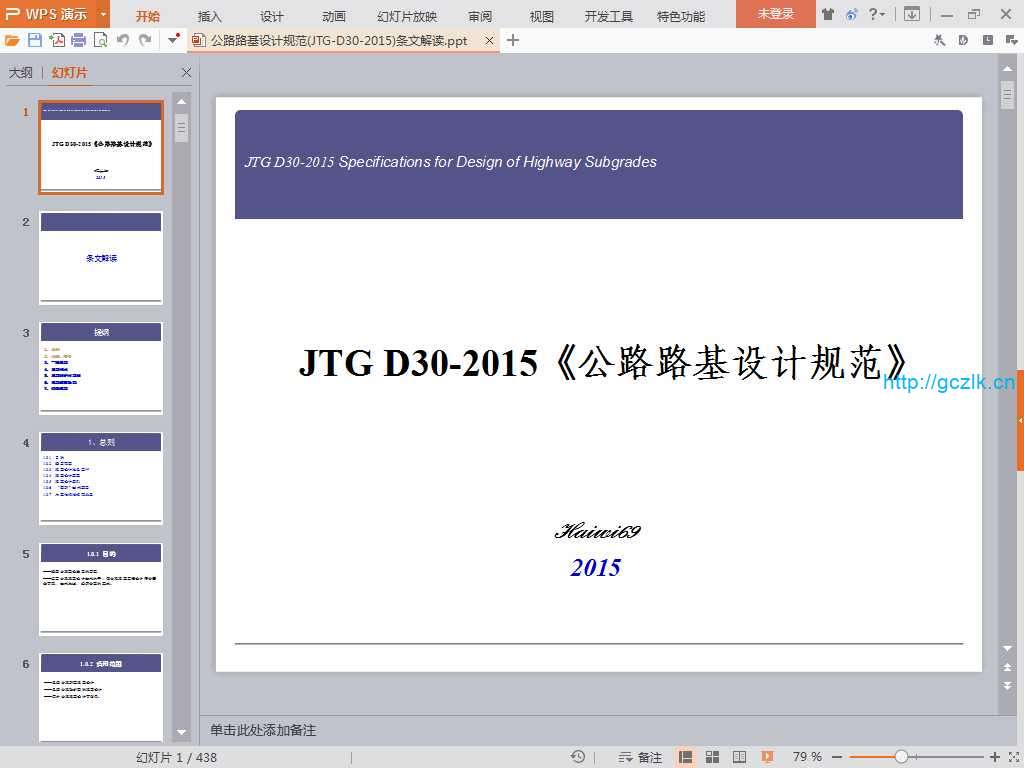Viewport: 1024px width, 768px height.
Task: Toggle Reading view icon in status bar
Action: coord(740,757)
